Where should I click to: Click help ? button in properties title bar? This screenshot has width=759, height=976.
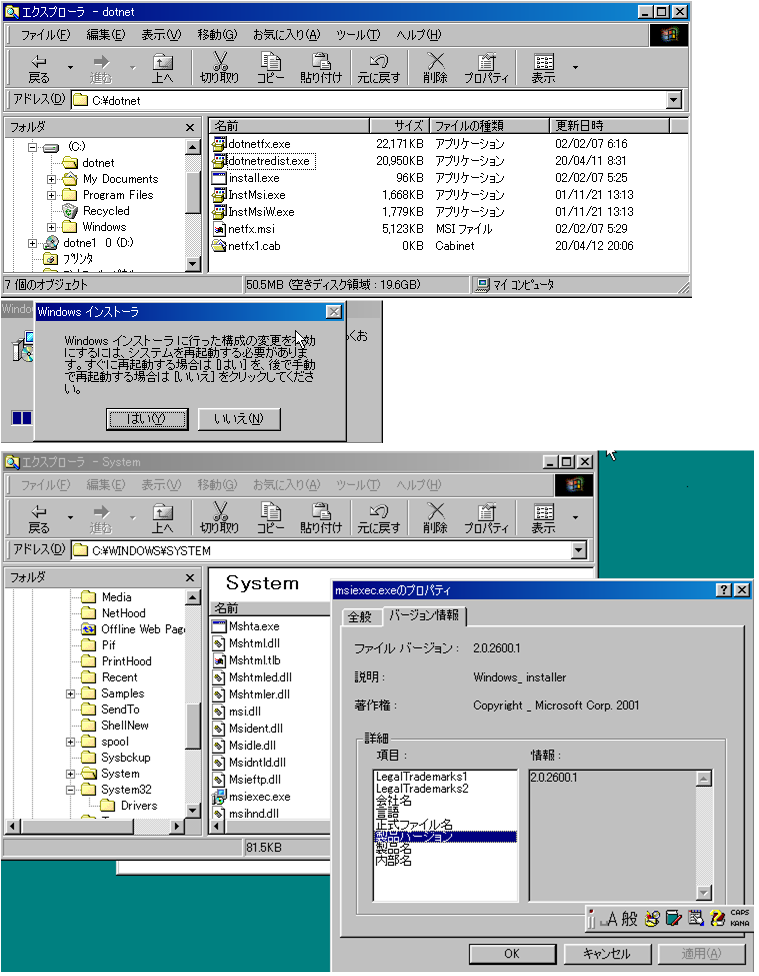click(x=724, y=590)
